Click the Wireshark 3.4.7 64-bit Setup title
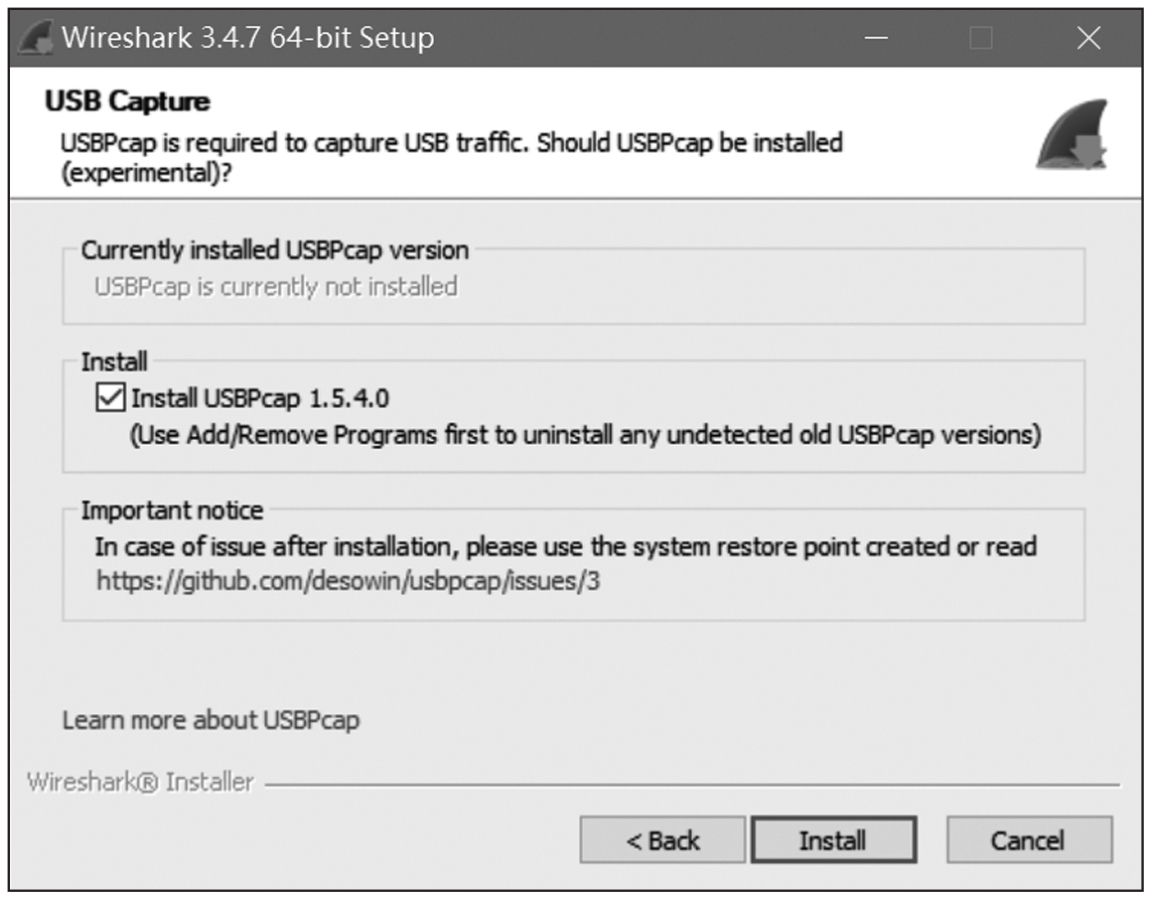 (x=248, y=39)
